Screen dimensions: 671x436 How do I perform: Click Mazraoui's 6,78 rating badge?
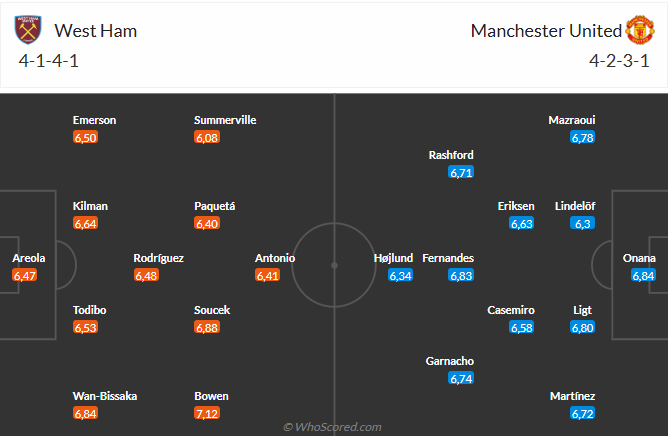[583, 137]
